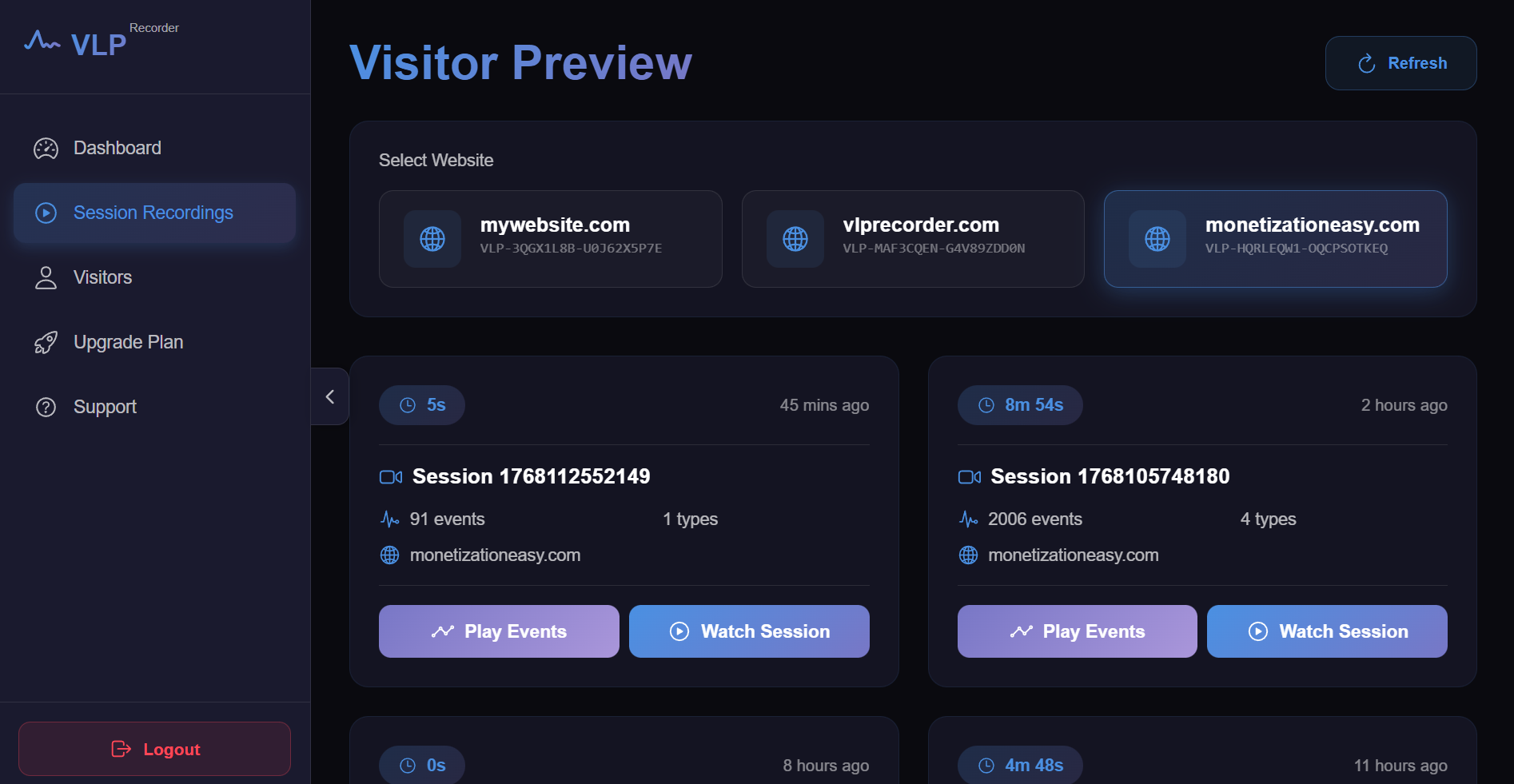
Task: Click the 4 types label
Action: 1268,519
